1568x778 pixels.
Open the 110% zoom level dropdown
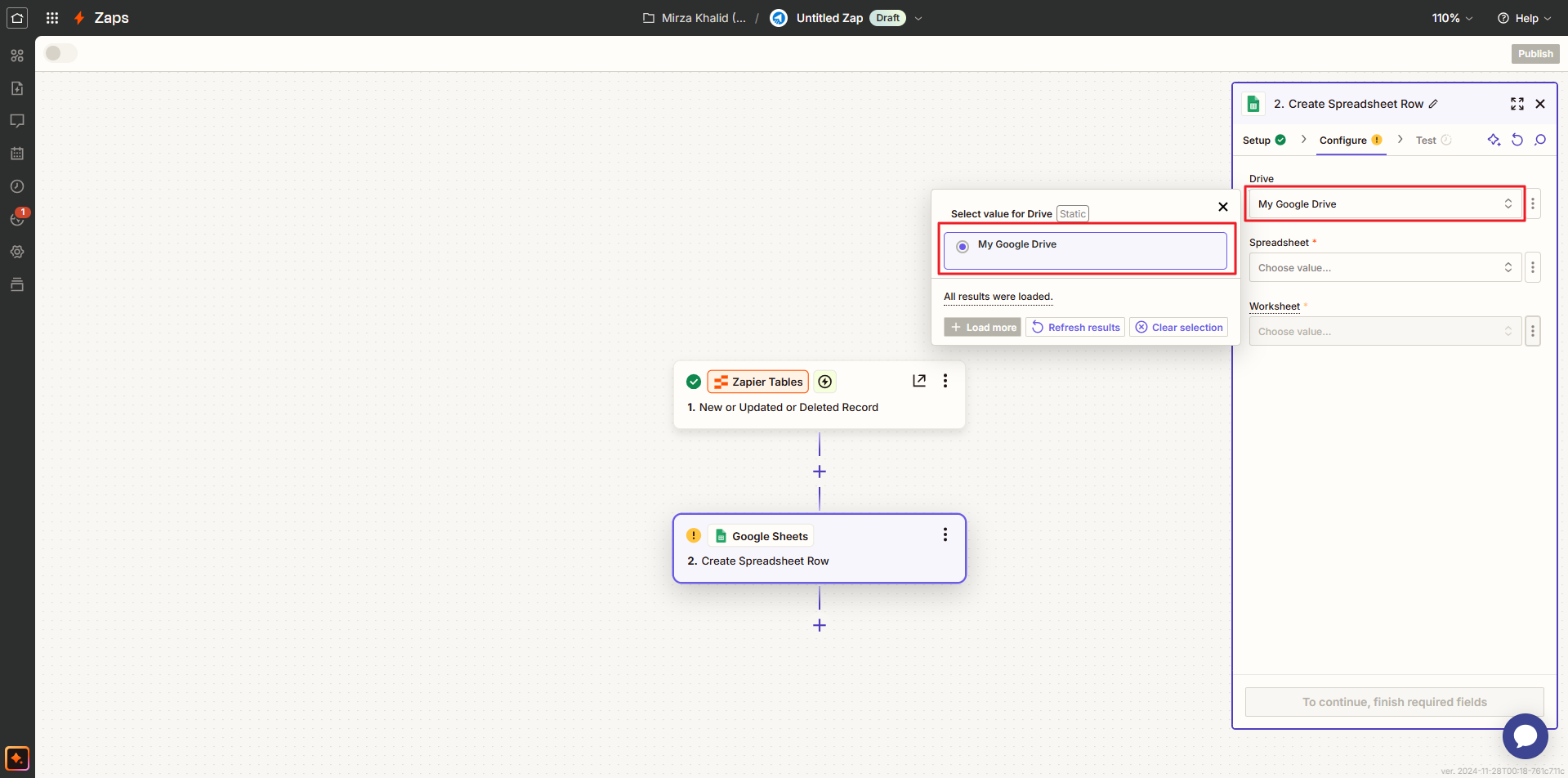tap(1452, 18)
